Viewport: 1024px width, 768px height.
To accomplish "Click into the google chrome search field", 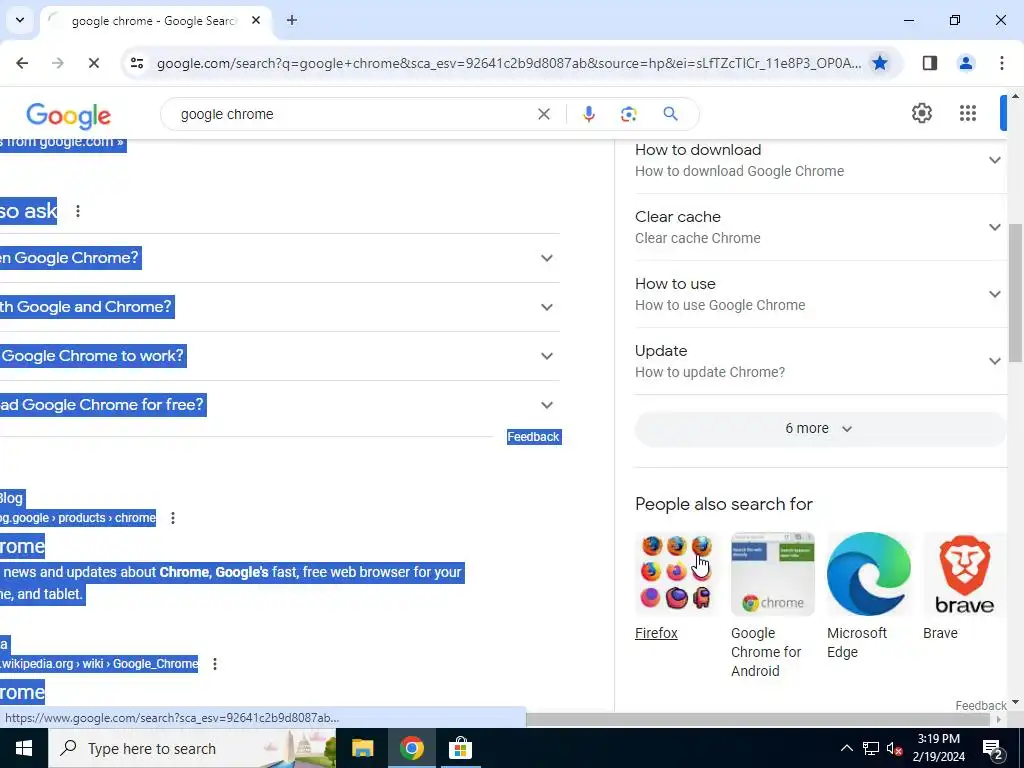I will point(353,114).
